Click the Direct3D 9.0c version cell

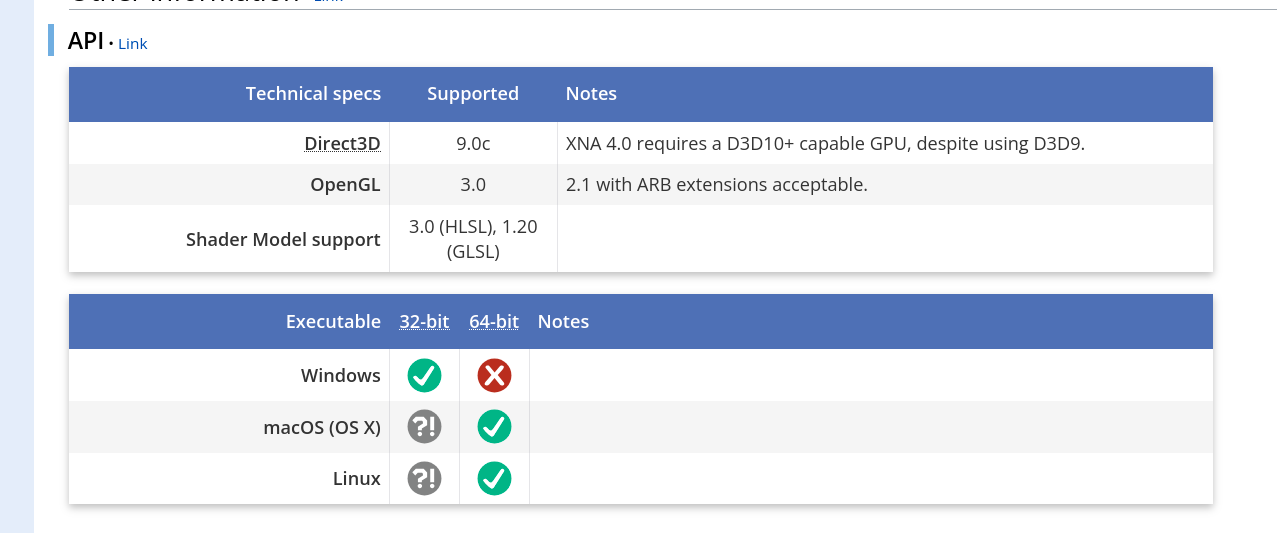coord(473,144)
